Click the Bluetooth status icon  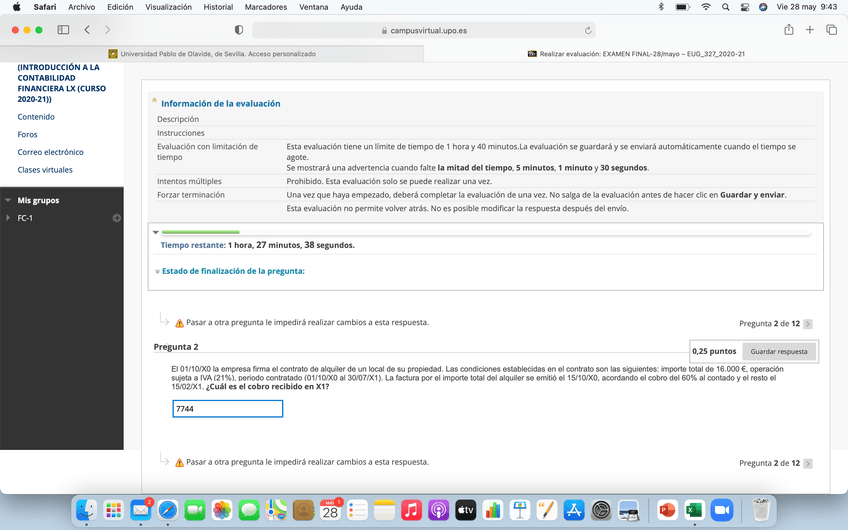(660, 7)
